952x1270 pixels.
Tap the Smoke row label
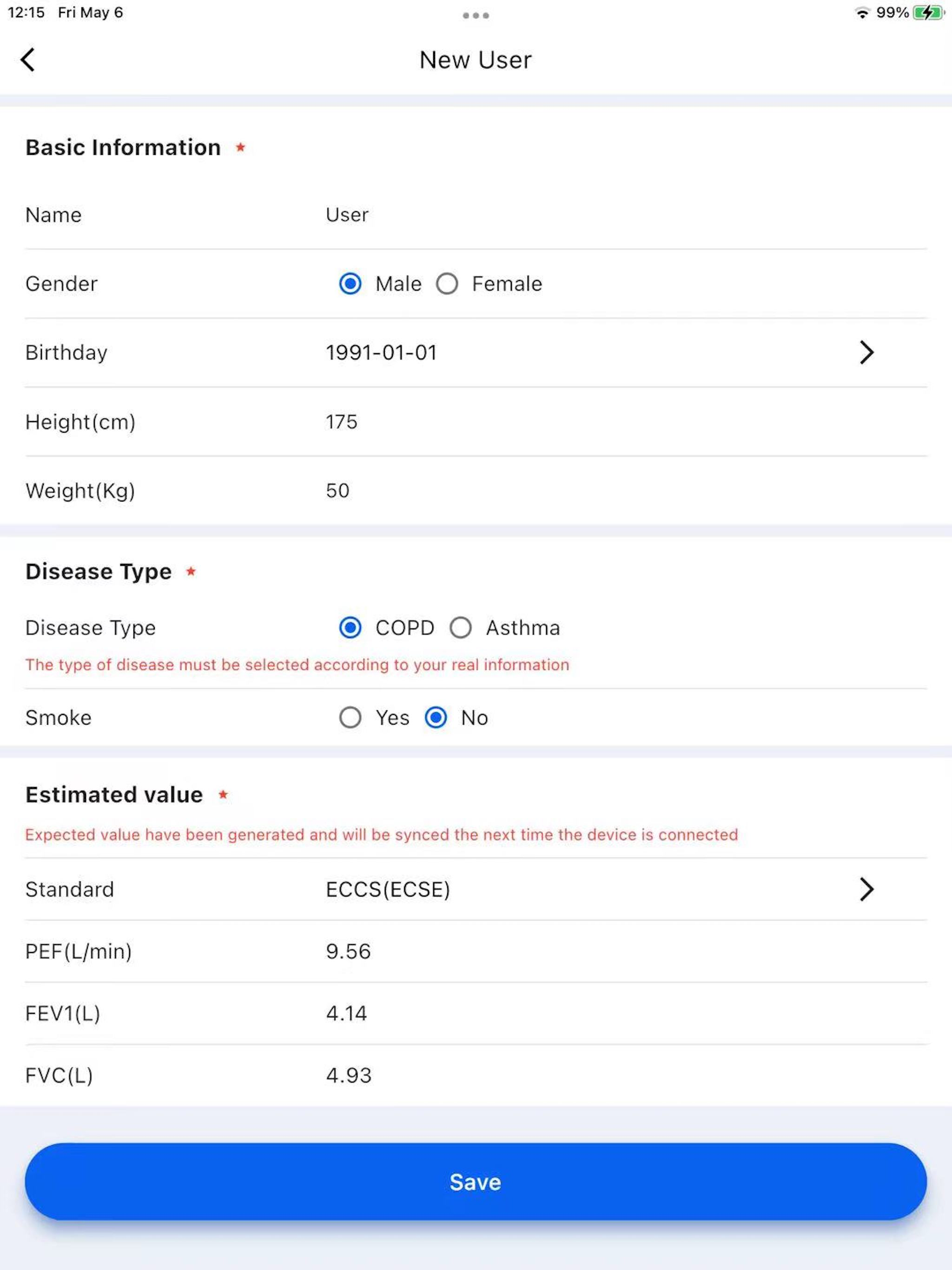pos(59,718)
